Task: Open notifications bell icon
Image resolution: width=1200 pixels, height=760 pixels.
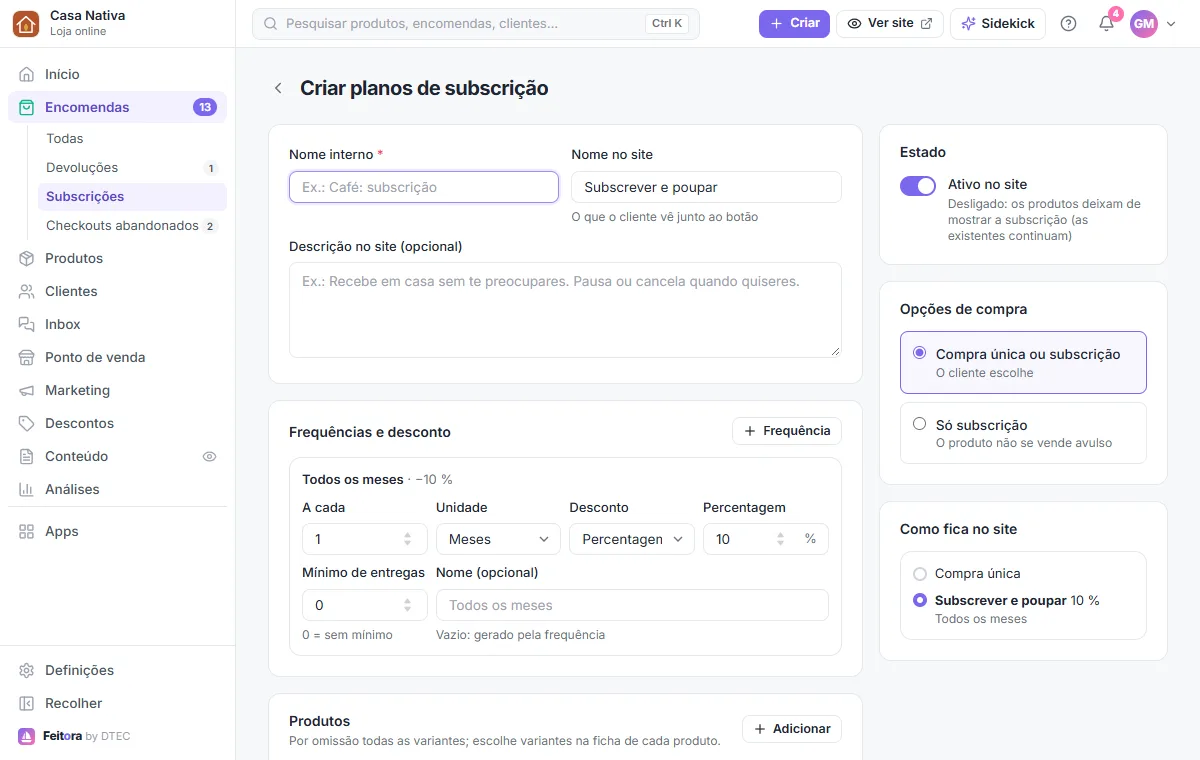Action: [1106, 24]
